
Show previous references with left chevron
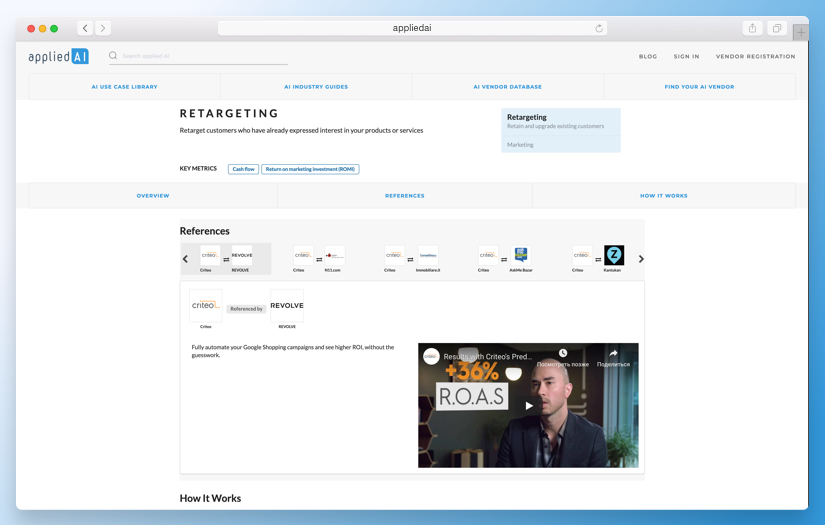coord(185,259)
